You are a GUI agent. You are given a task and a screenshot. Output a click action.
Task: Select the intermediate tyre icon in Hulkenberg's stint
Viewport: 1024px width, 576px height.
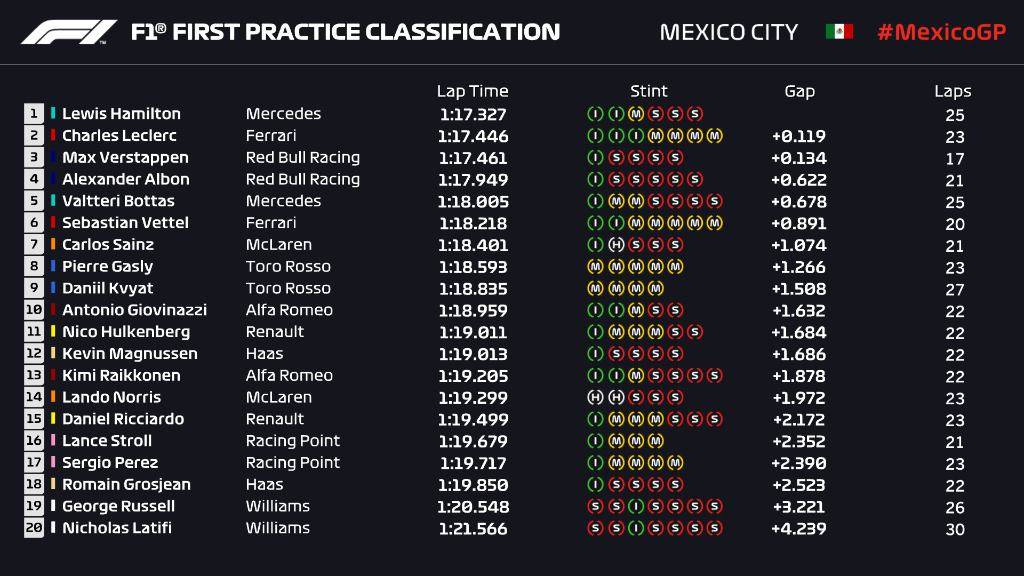click(x=595, y=332)
